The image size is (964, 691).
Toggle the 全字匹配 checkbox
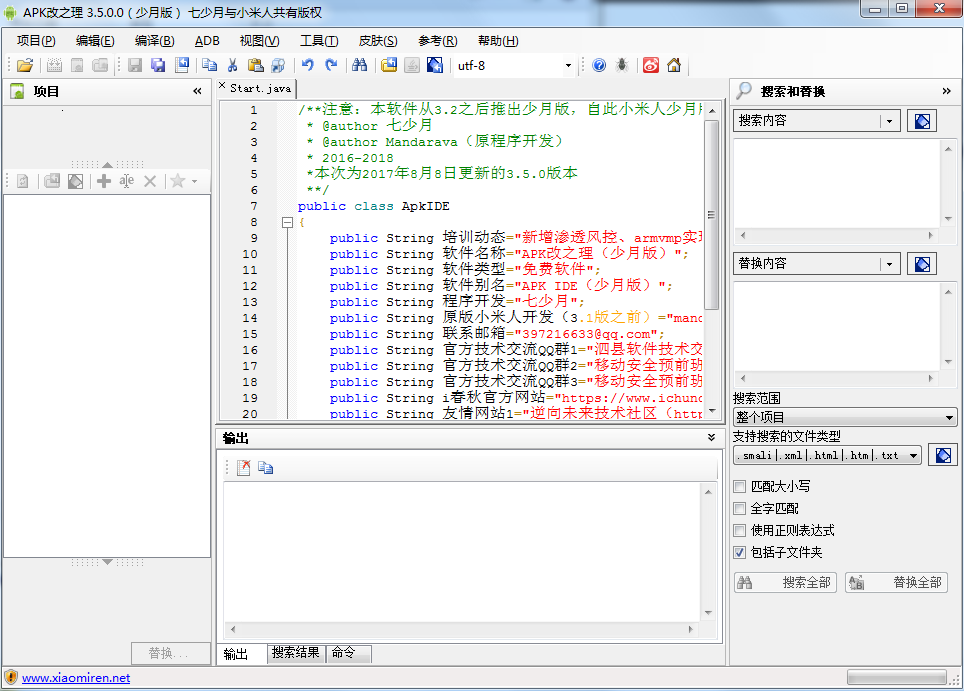click(740, 509)
